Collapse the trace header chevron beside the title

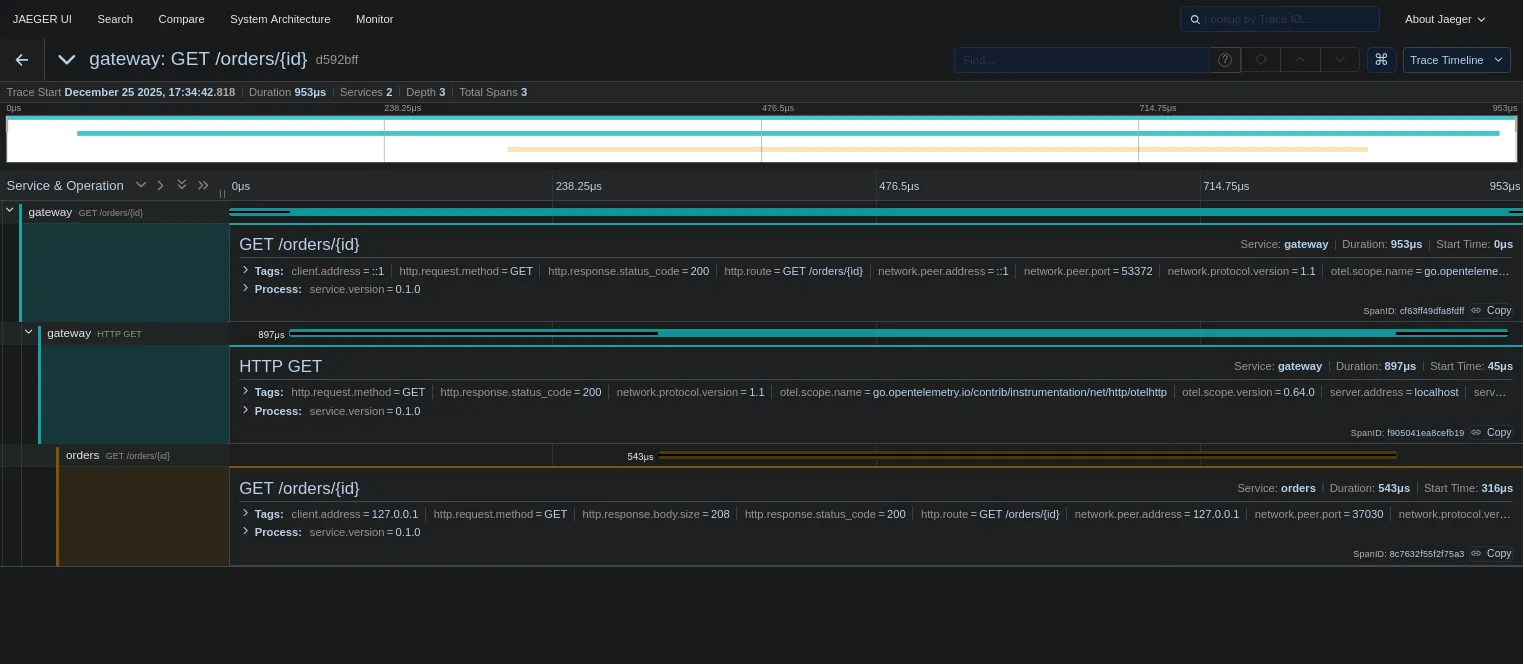tap(67, 60)
